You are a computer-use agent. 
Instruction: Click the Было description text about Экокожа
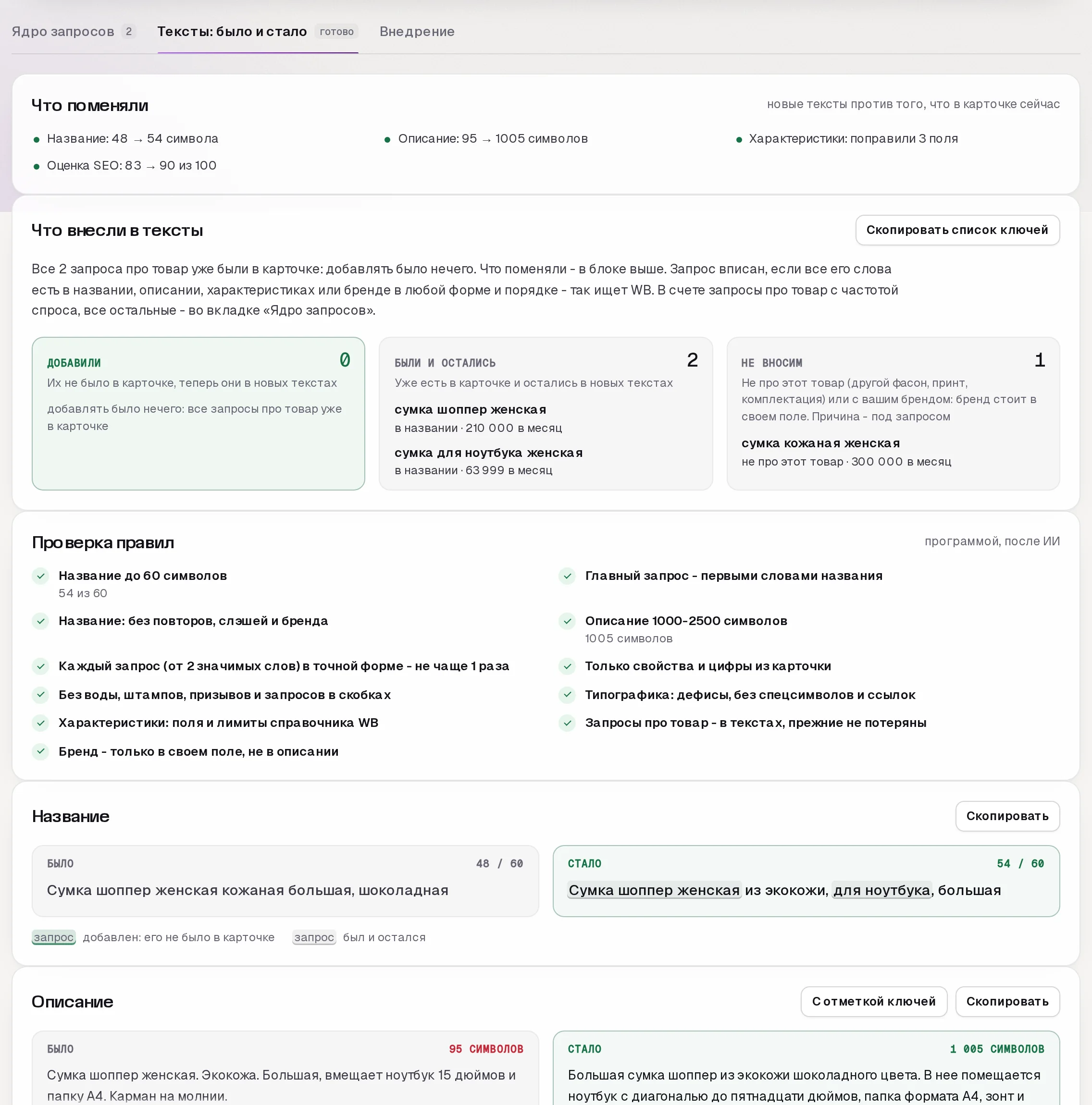pos(281,1085)
